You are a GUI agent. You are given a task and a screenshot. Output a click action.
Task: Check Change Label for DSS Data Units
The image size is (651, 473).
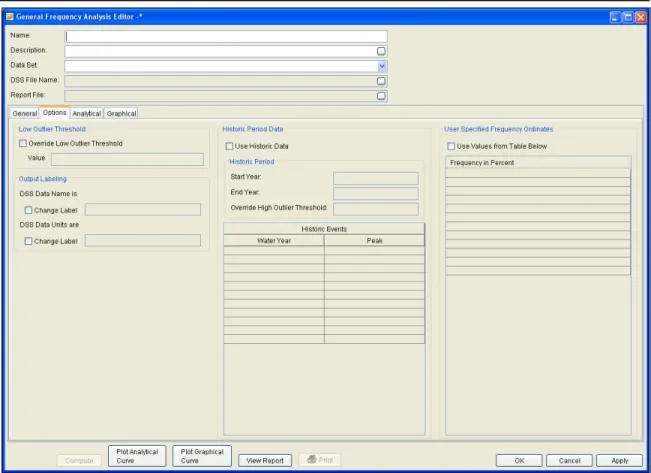[x=28, y=241]
